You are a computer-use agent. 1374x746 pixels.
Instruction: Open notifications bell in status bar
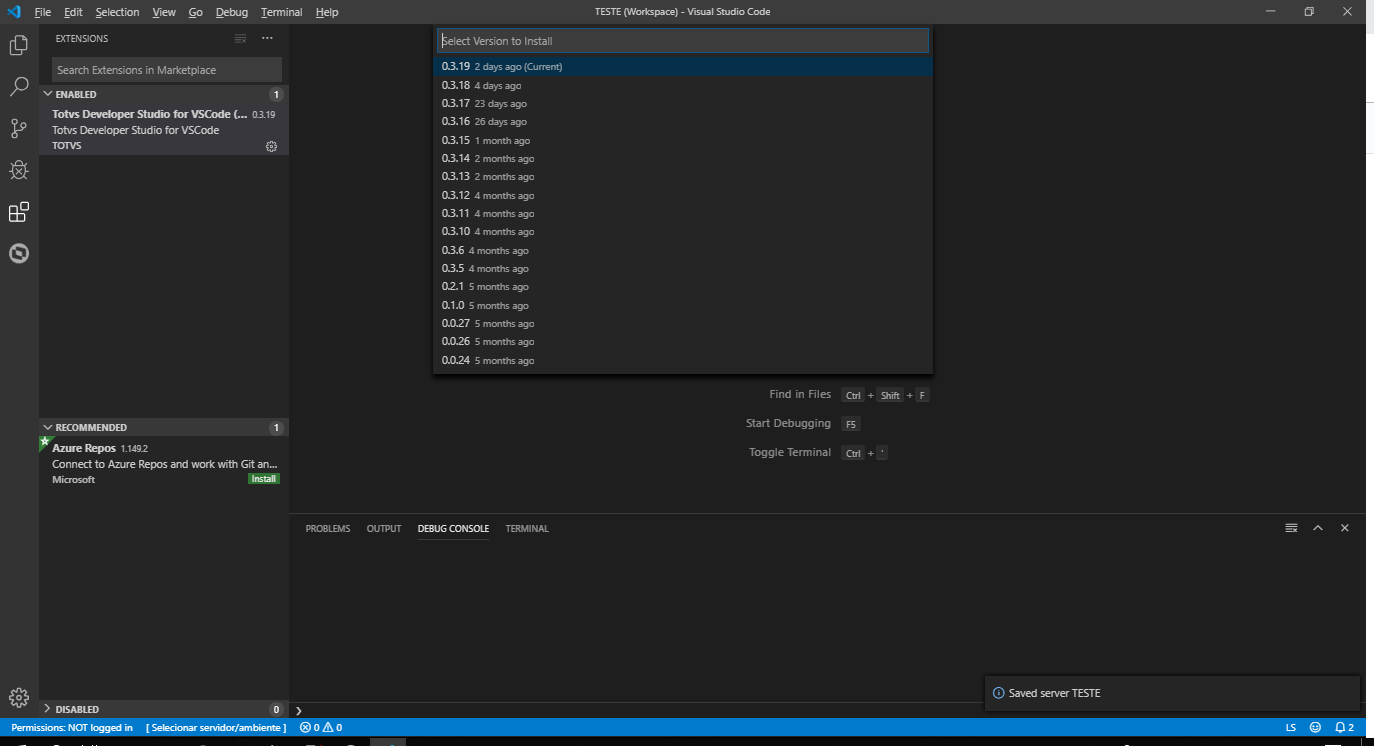pos(1344,727)
